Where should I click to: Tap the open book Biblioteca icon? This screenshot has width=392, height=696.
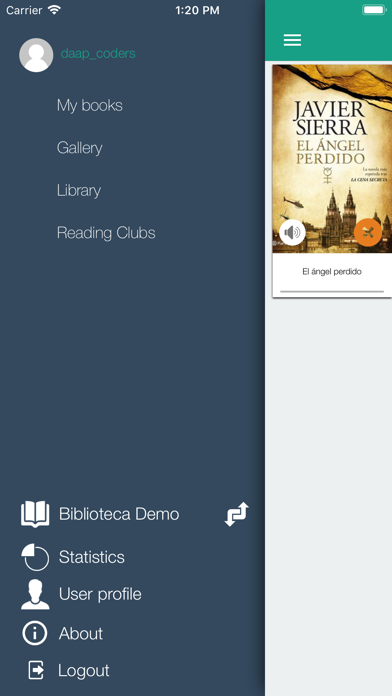pyautogui.click(x=35, y=514)
